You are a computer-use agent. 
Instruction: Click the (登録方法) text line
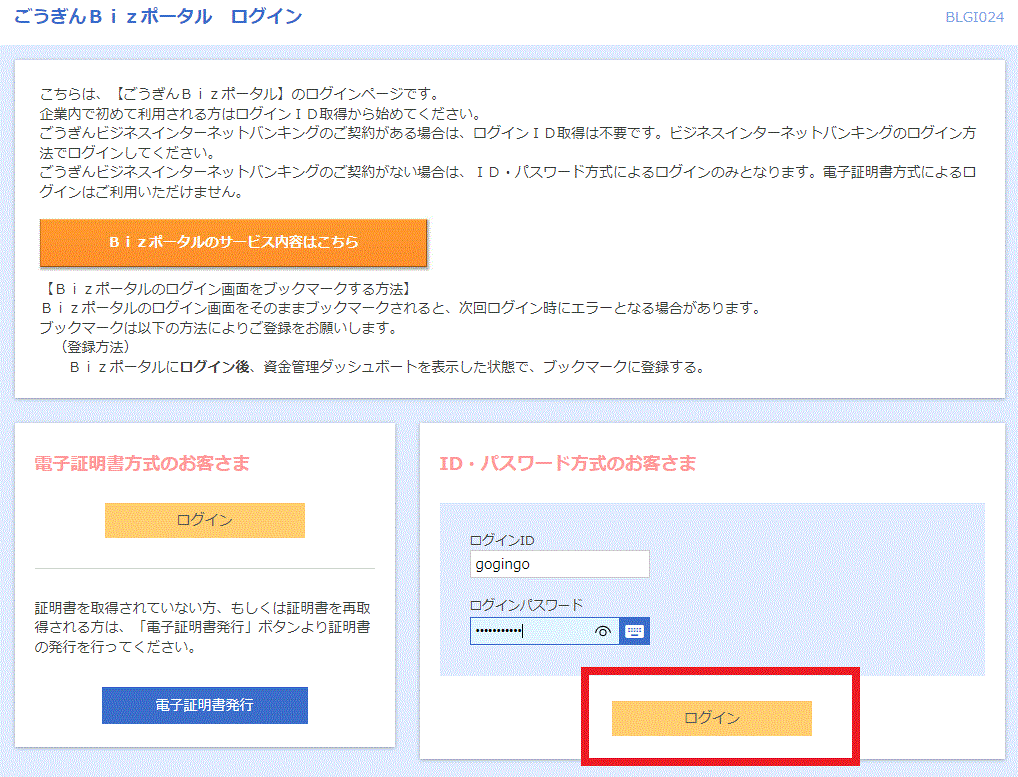click(x=95, y=347)
